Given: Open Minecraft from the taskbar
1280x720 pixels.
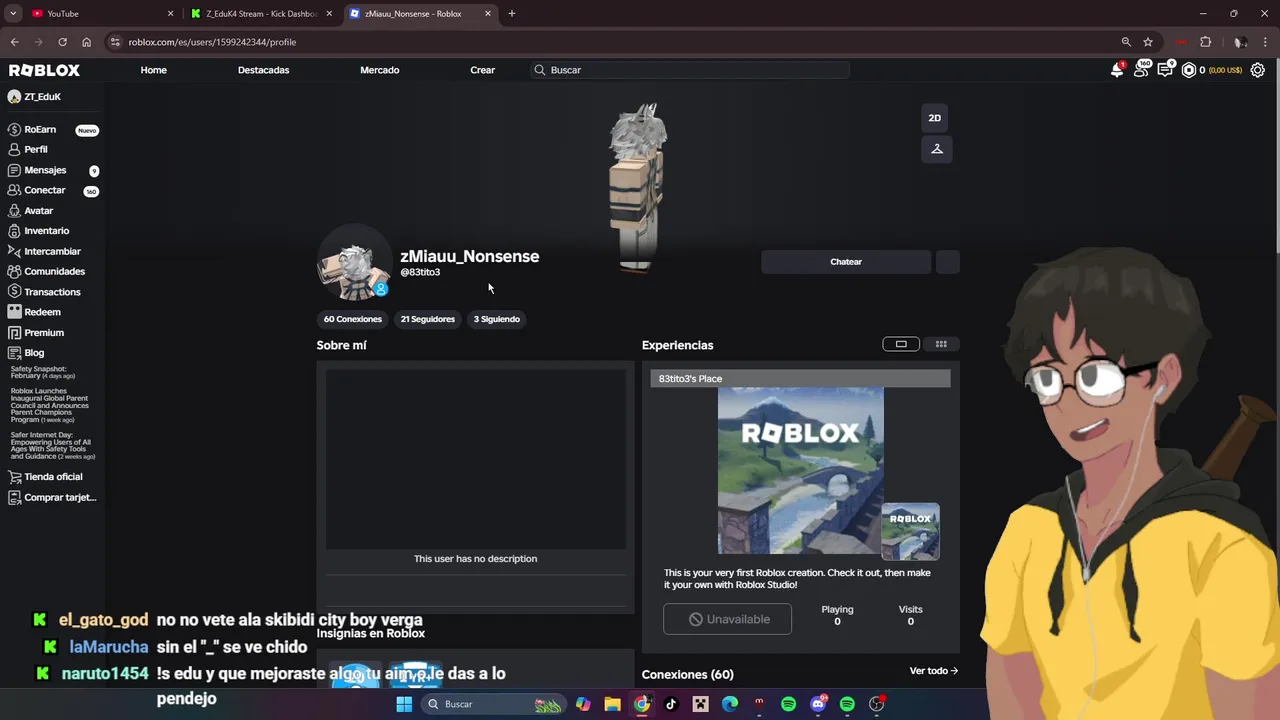Looking at the screenshot, I should (x=701, y=704).
